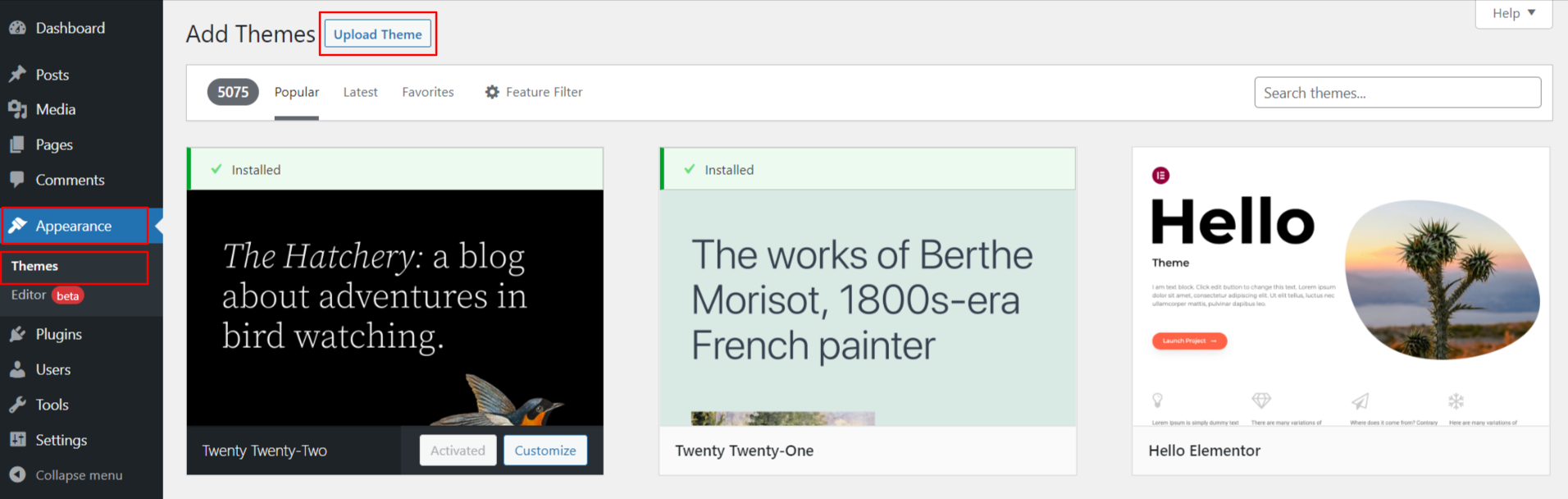Open the Editor beta submenu link
This screenshot has width=1568, height=499.
(x=29, y=295)
